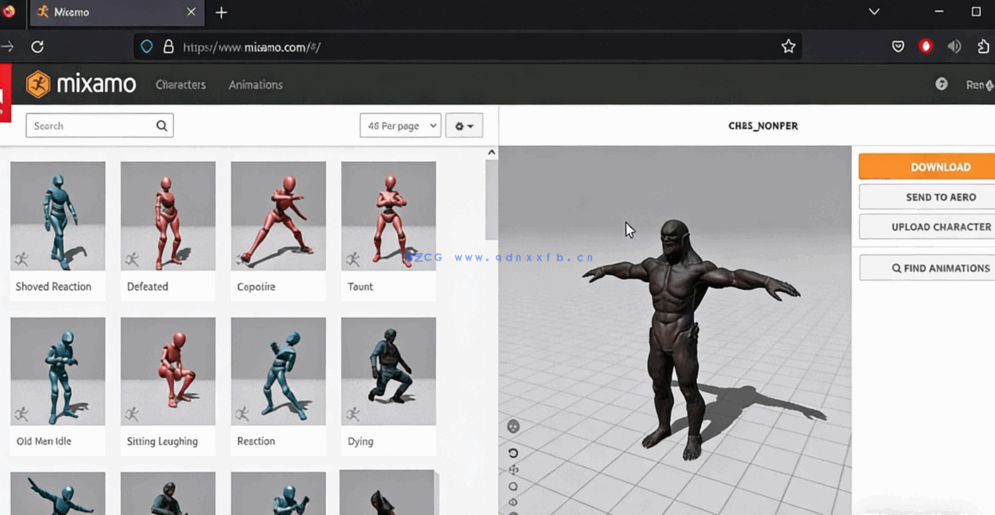
Task: Click the character face icon in viewer
Action: click(513, 427)
